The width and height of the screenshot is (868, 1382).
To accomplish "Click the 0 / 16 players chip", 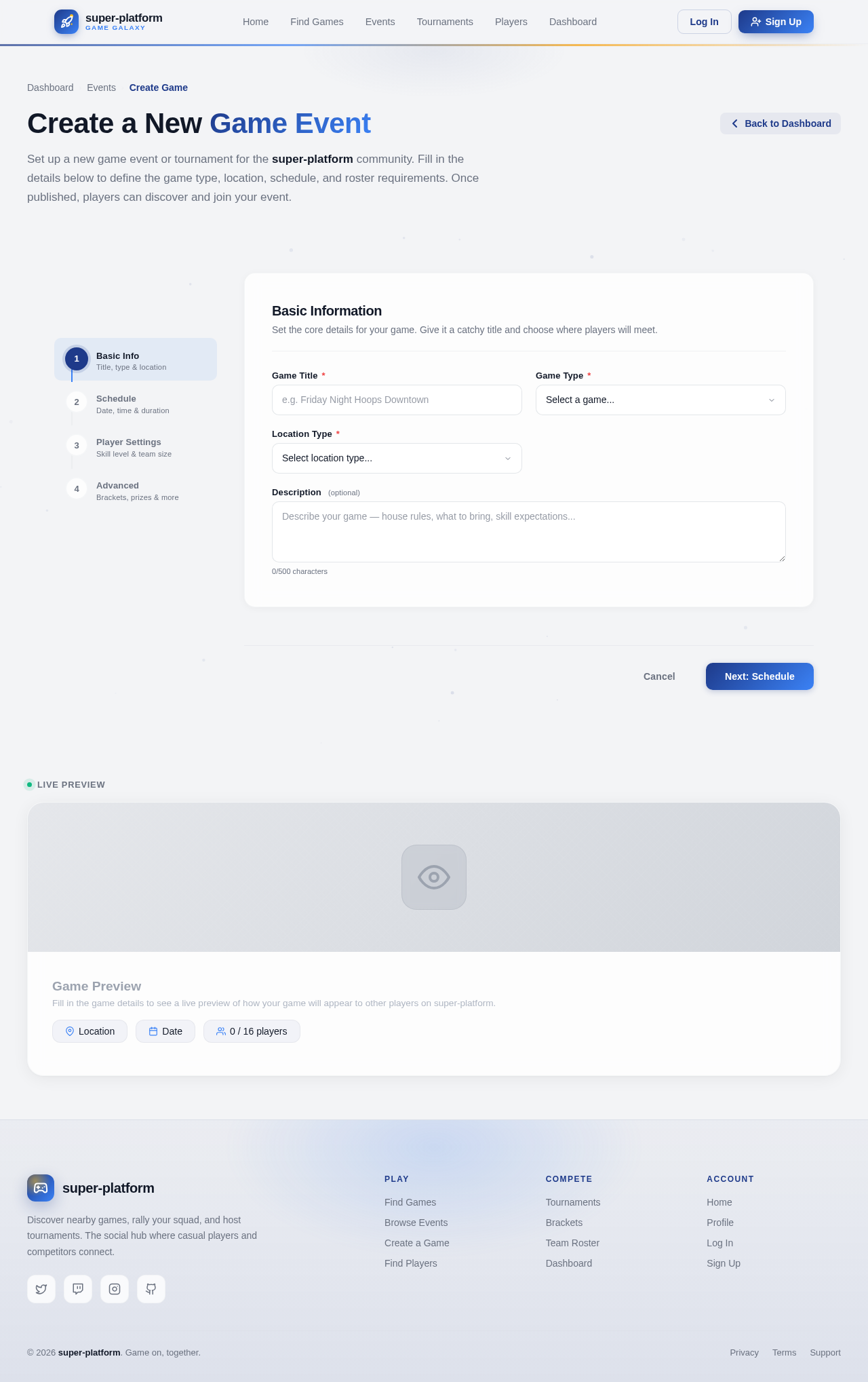I will [x=252, y=1031].
